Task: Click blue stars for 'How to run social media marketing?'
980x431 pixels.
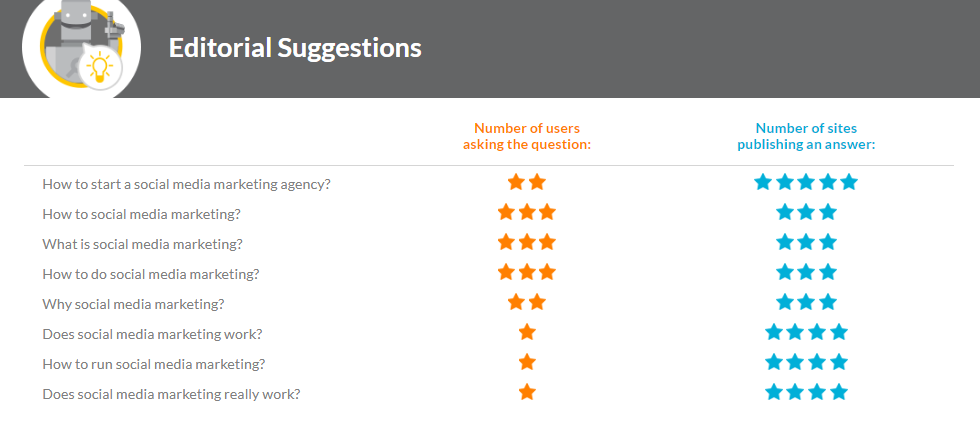Action: click(x=806, y=362)
